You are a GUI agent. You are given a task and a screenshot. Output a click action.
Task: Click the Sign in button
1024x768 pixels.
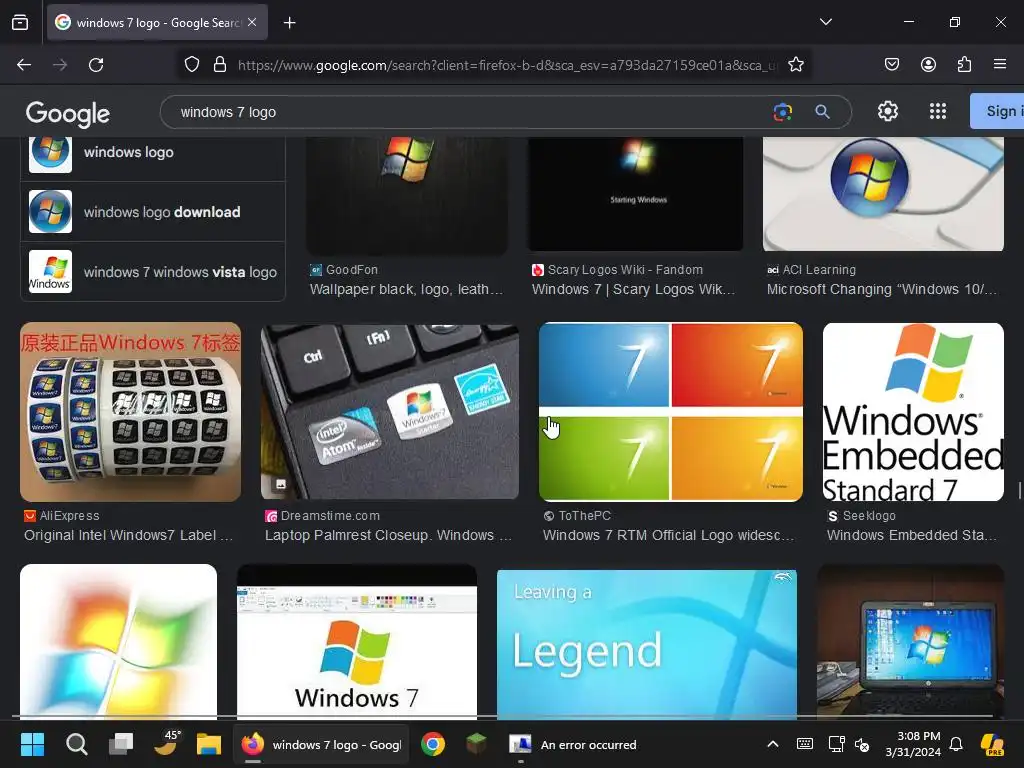[x=997, y=111]
